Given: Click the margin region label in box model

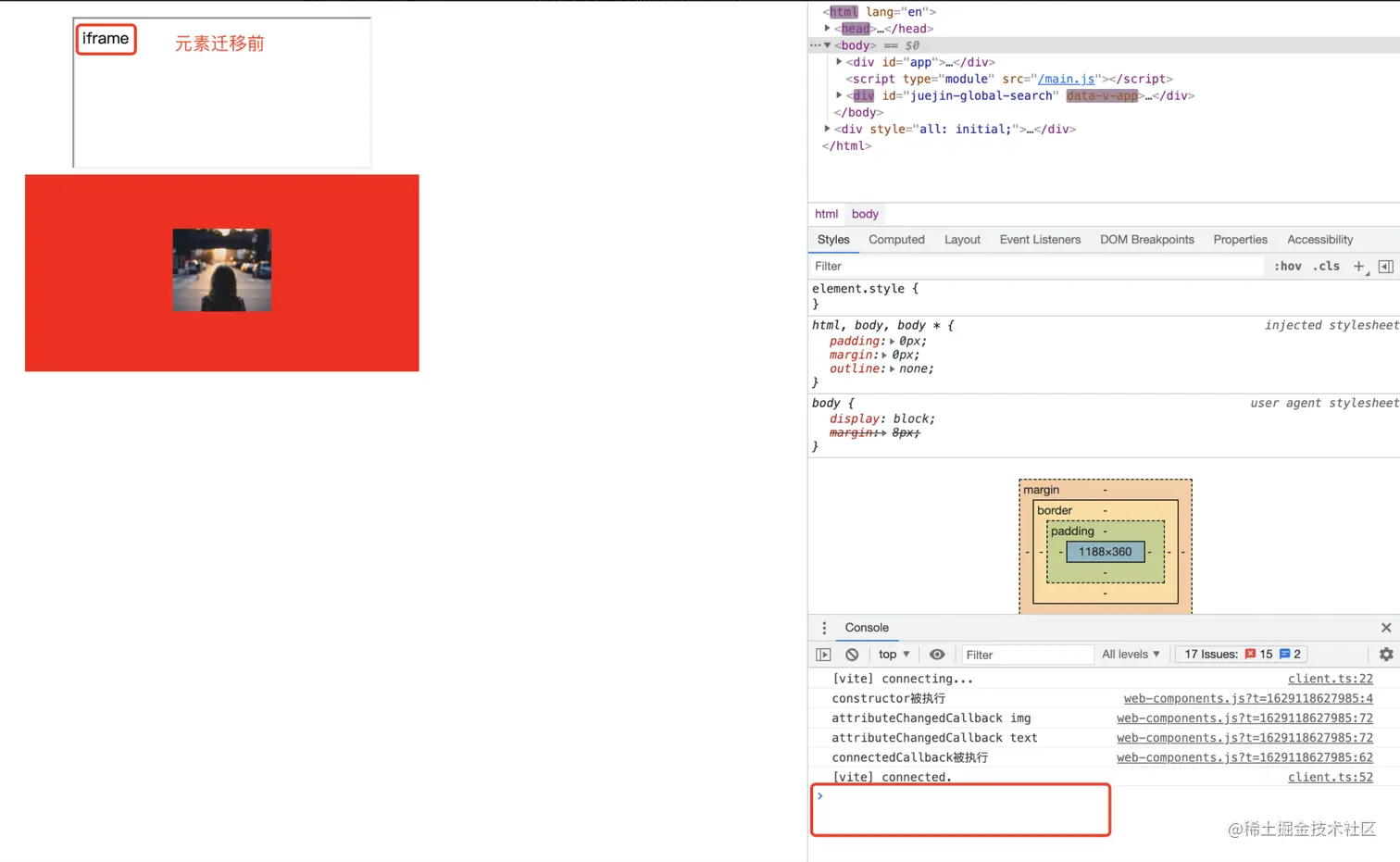Looking at the screenshot, I should point(1041,490).
